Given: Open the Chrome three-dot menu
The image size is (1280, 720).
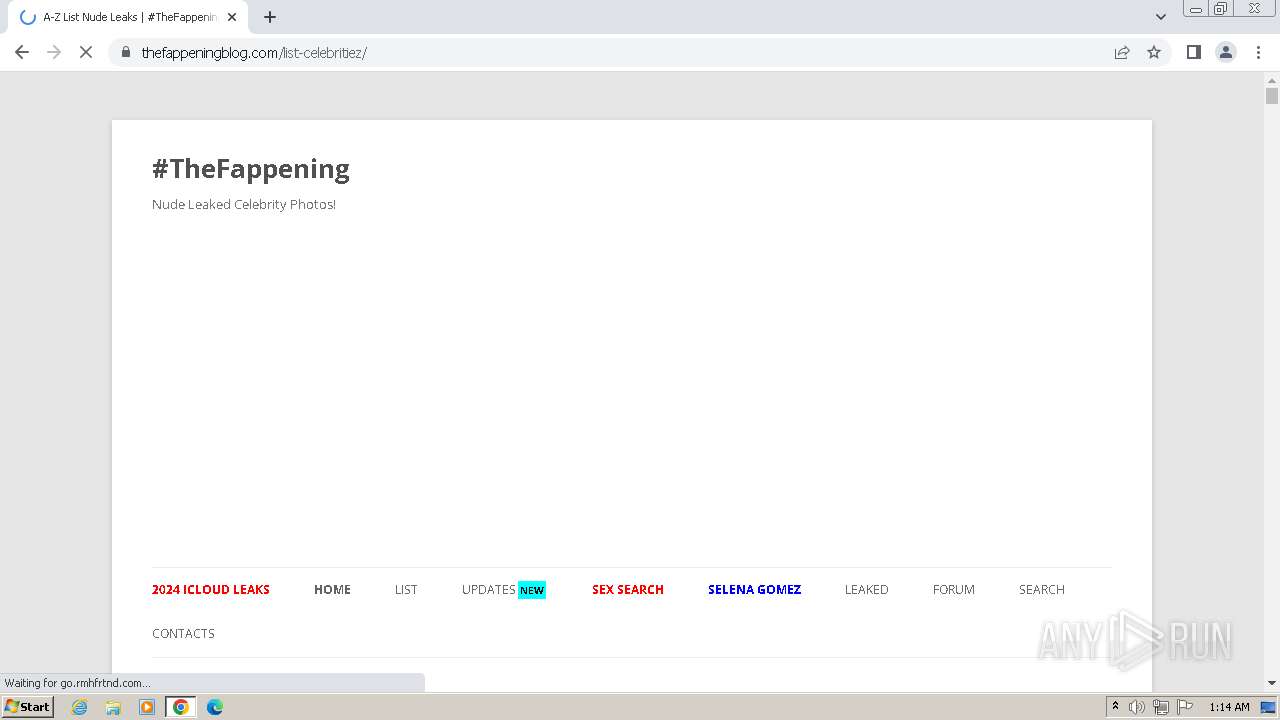Looking at the screenshot, I should tap(1258, 52).
